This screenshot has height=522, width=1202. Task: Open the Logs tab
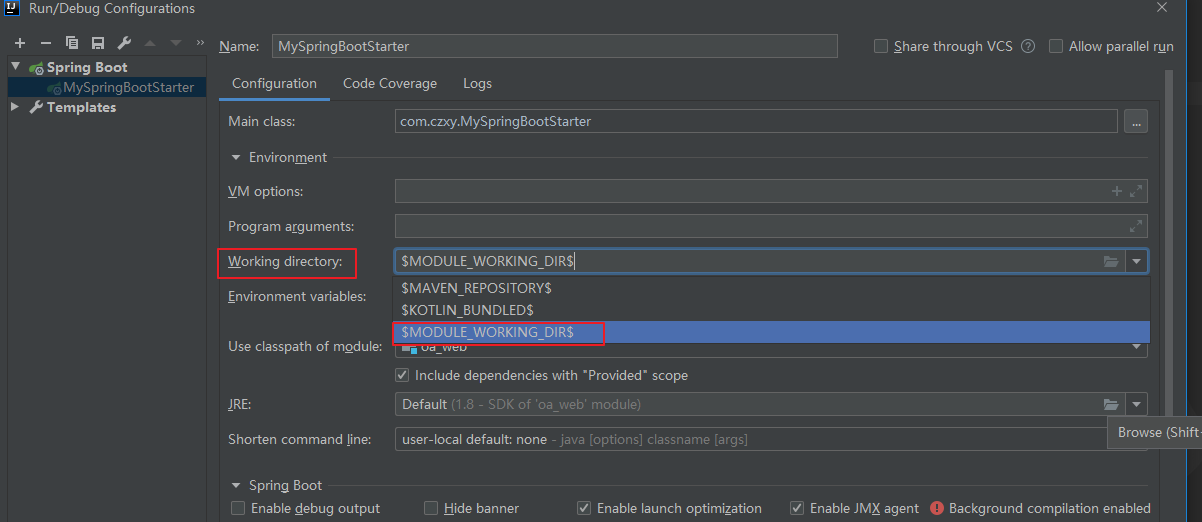point(477,84)
